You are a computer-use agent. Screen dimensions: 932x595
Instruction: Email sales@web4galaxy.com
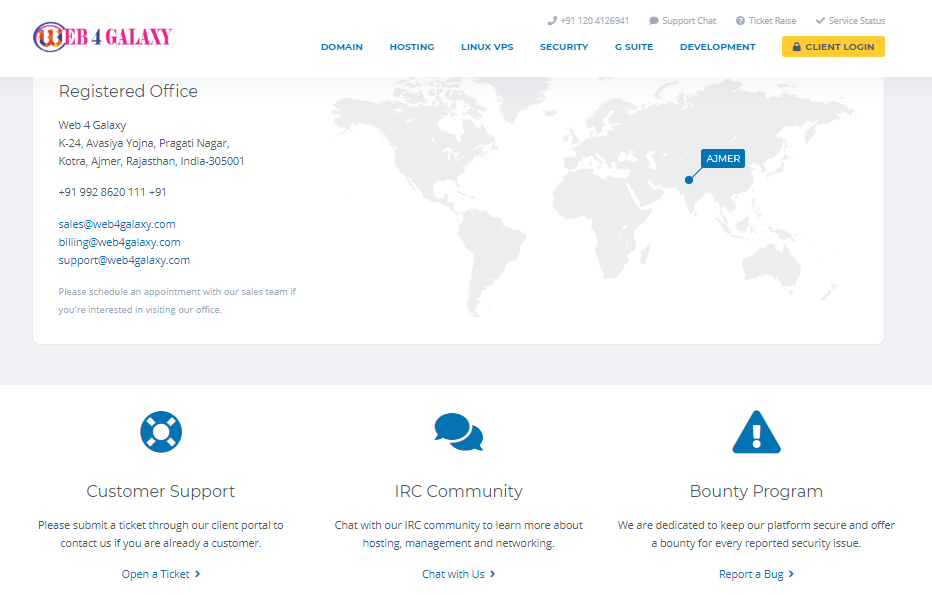(117, 224)
